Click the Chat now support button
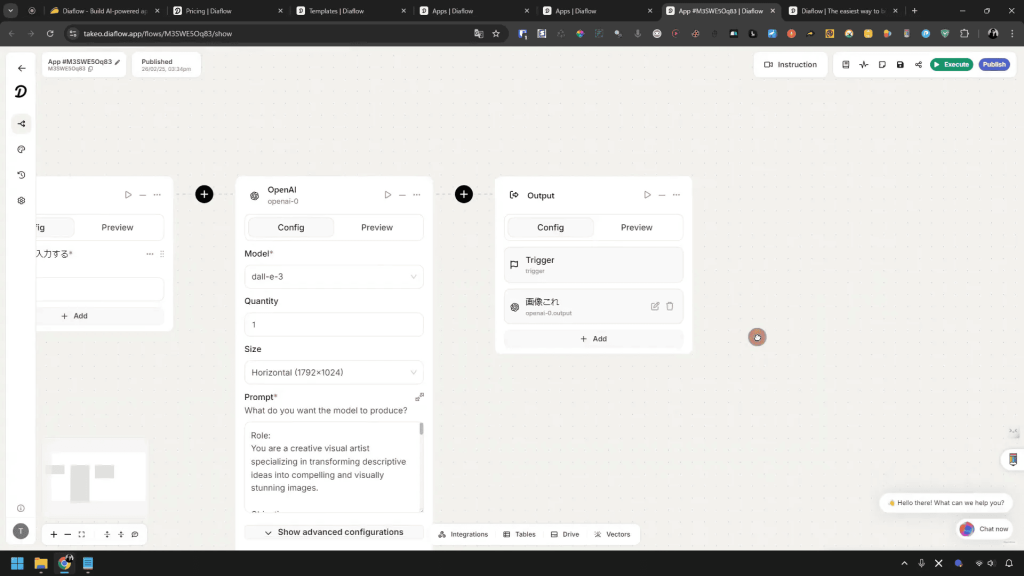Screen dimensions: 1024x576 pyautogui.click(x=985, y=529)
